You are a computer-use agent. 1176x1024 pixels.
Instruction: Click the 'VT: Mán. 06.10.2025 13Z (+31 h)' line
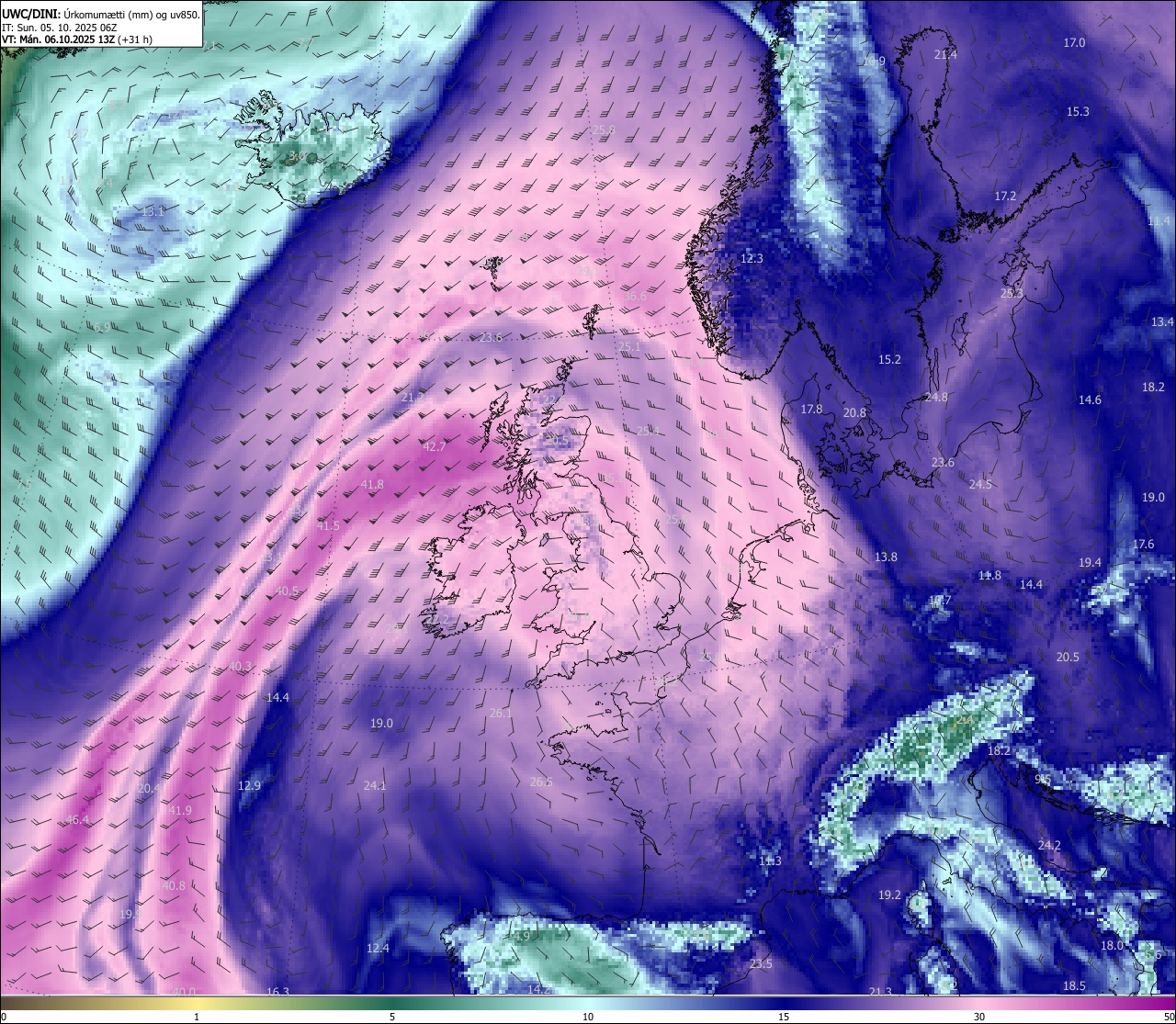click(77, 39)
